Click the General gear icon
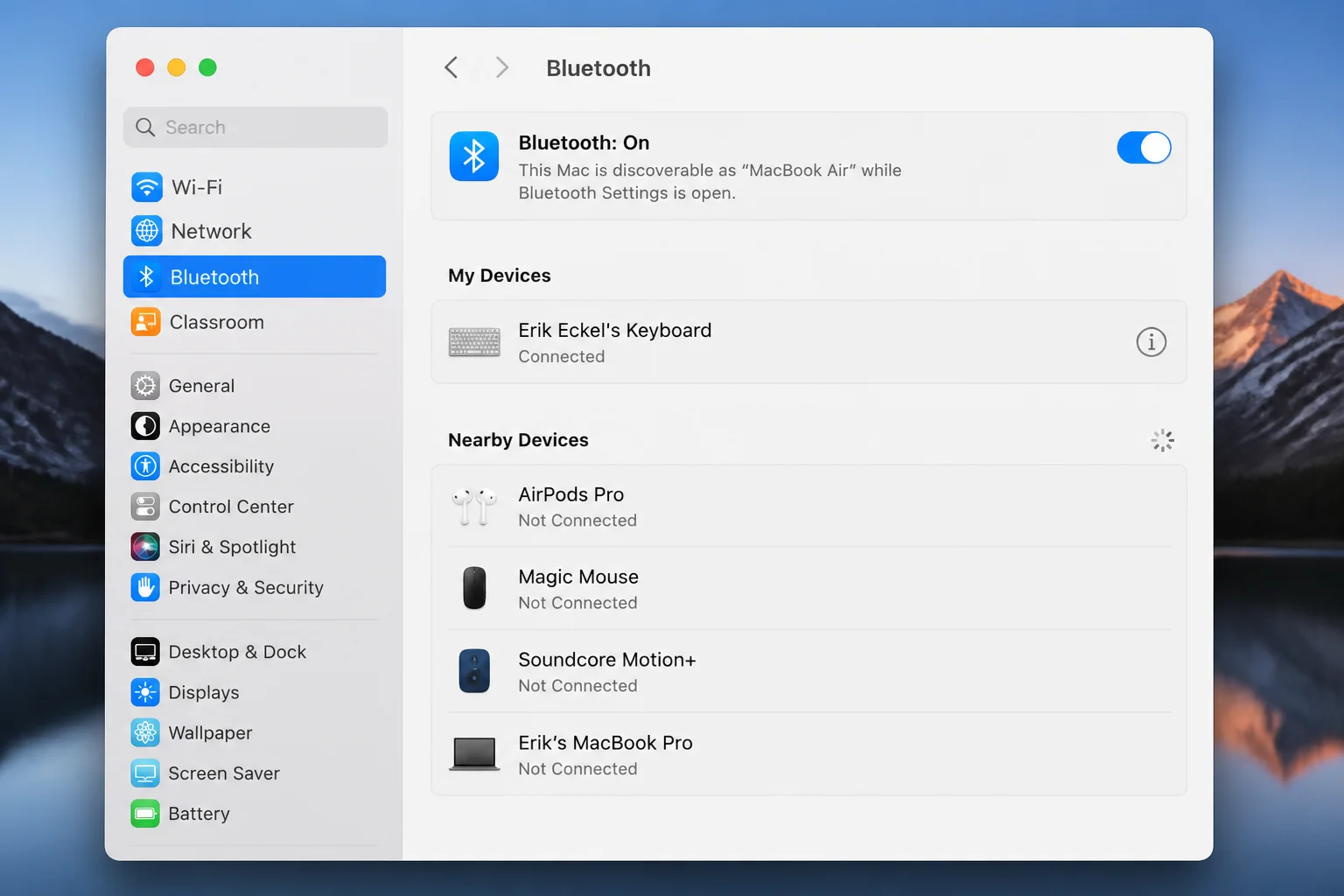1344x896 pixels. coord(145,386)
